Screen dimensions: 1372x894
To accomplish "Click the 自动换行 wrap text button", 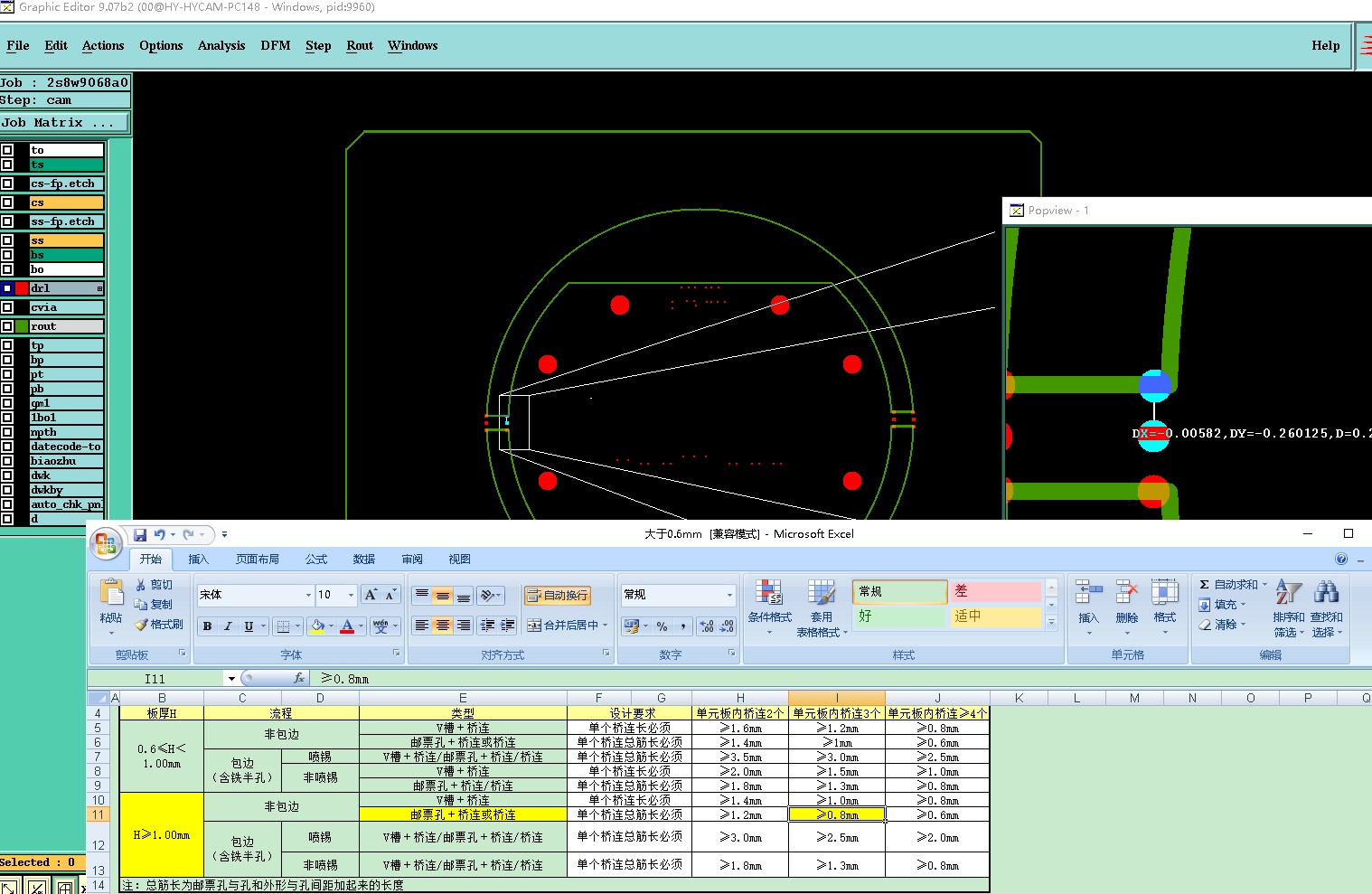I will coord(558,595).
